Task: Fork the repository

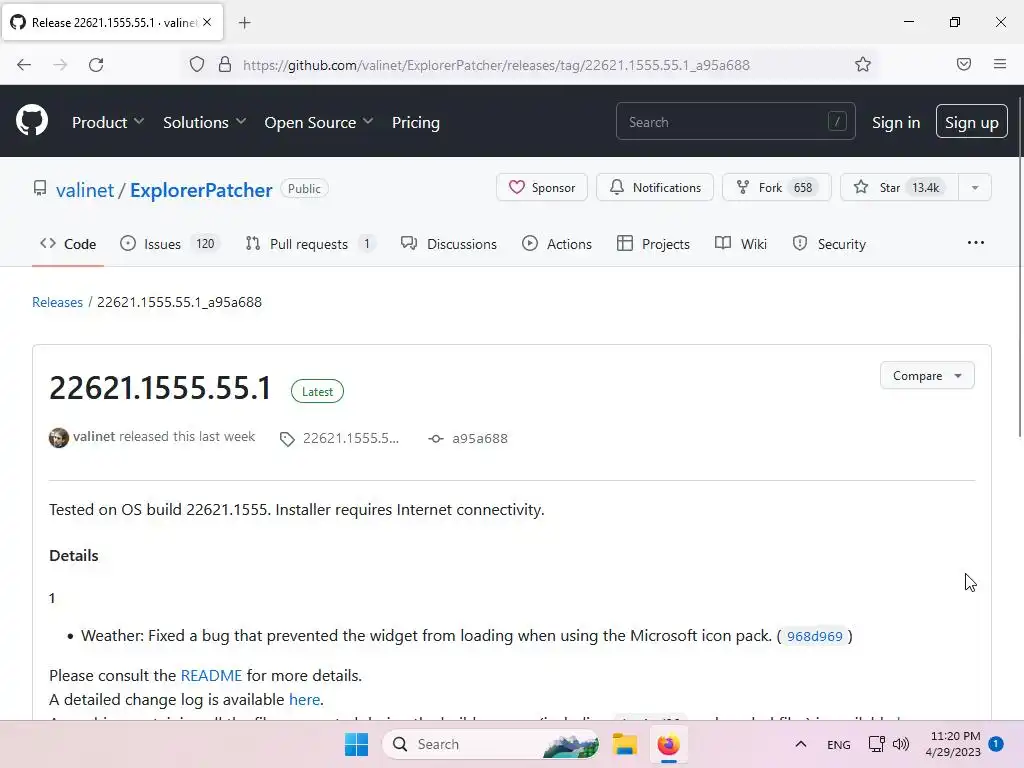Action: coord(776,187)
